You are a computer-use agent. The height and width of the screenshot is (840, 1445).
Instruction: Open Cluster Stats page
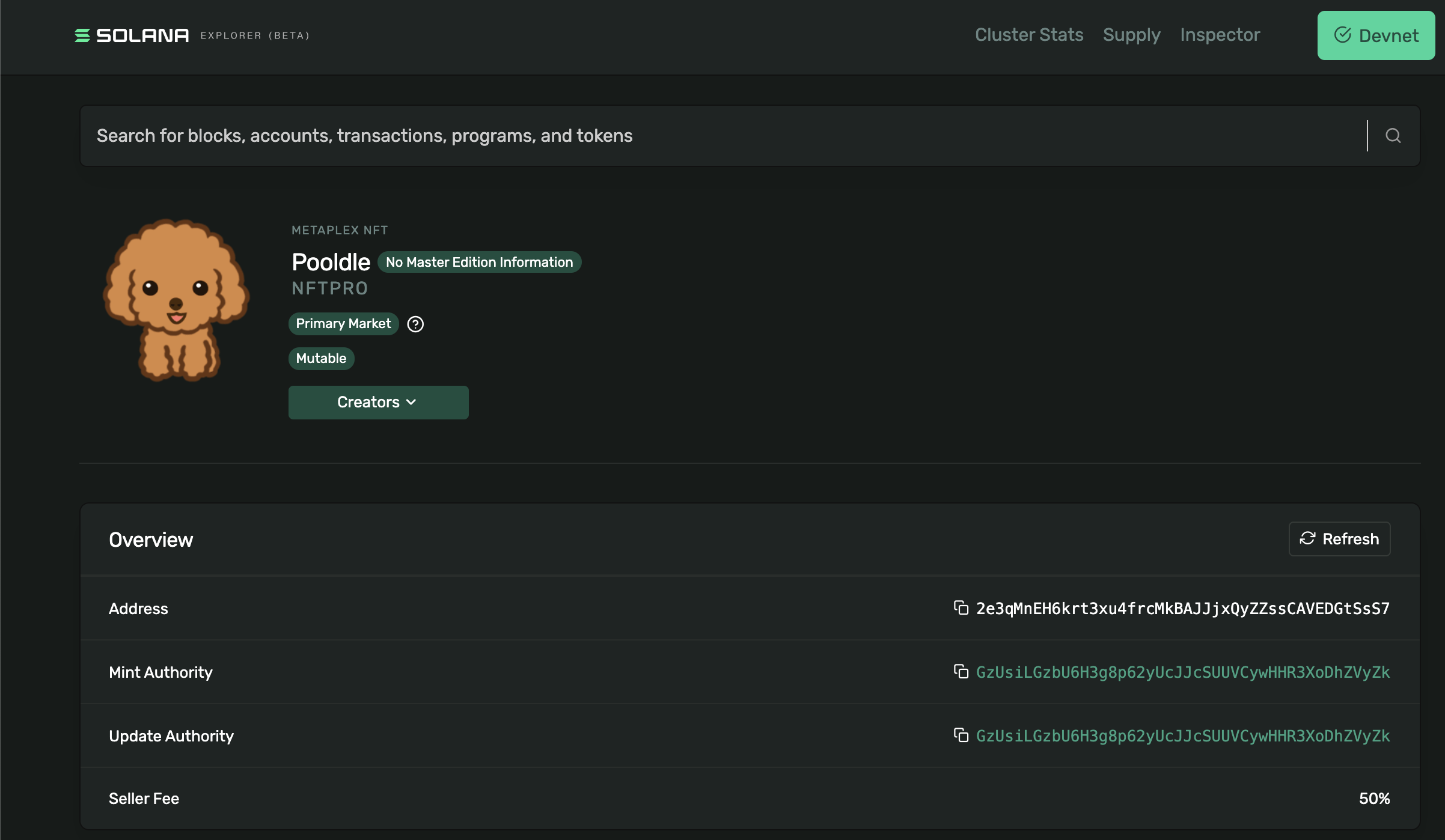pyautogui.click(x=1028, y=35)
